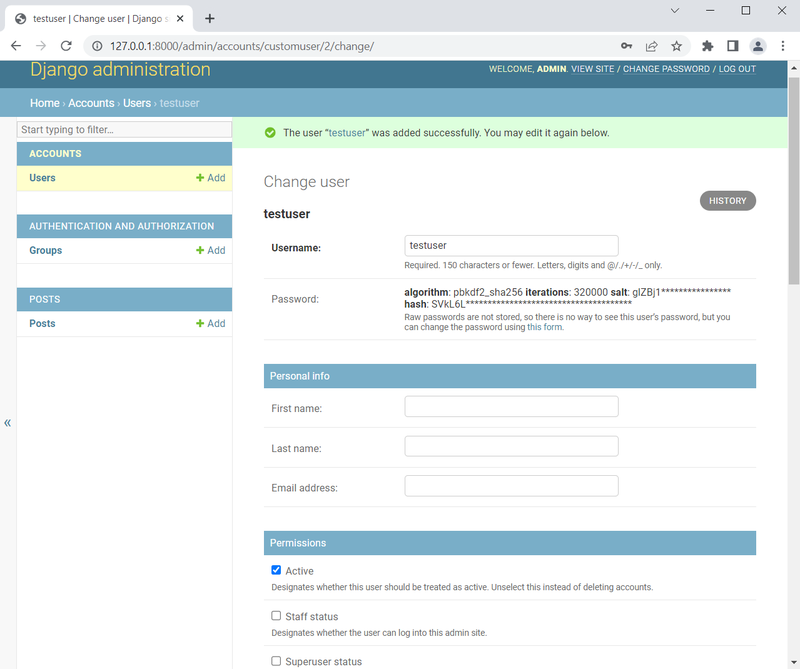This screenshot has width=800, height=669.
Task: Open the 'this form' password change link
Action: pos(544,327)
